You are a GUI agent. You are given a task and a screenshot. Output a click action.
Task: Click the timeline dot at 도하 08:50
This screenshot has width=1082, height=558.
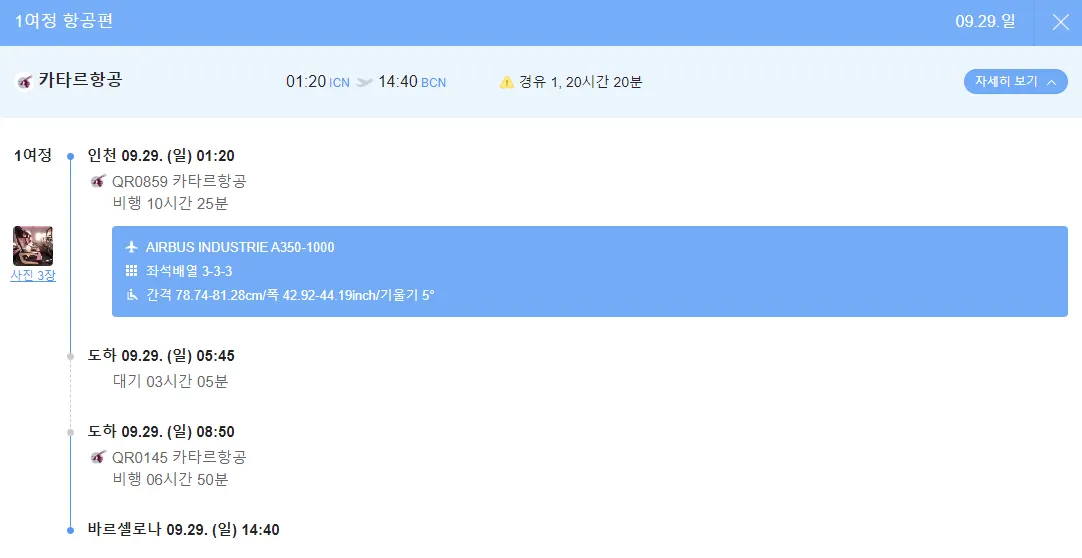click(70, 432)
